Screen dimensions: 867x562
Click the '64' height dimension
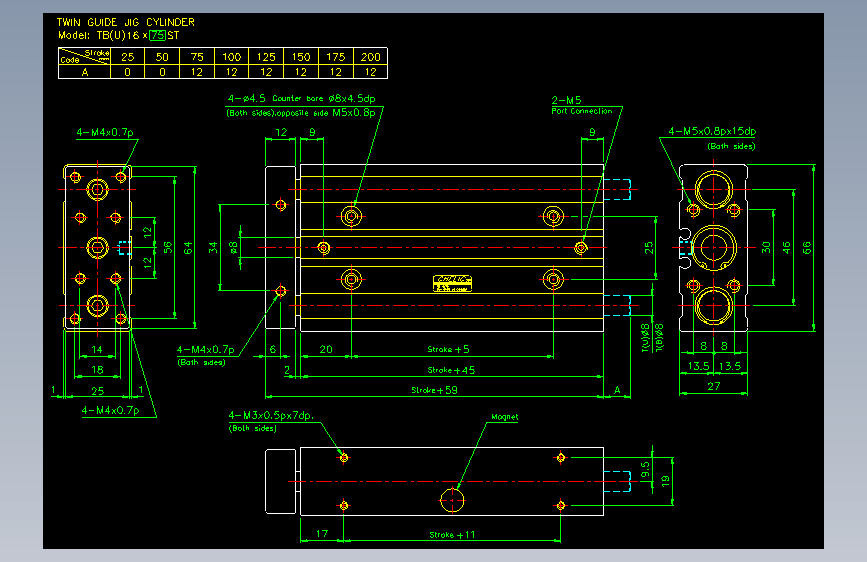(188, 247)
